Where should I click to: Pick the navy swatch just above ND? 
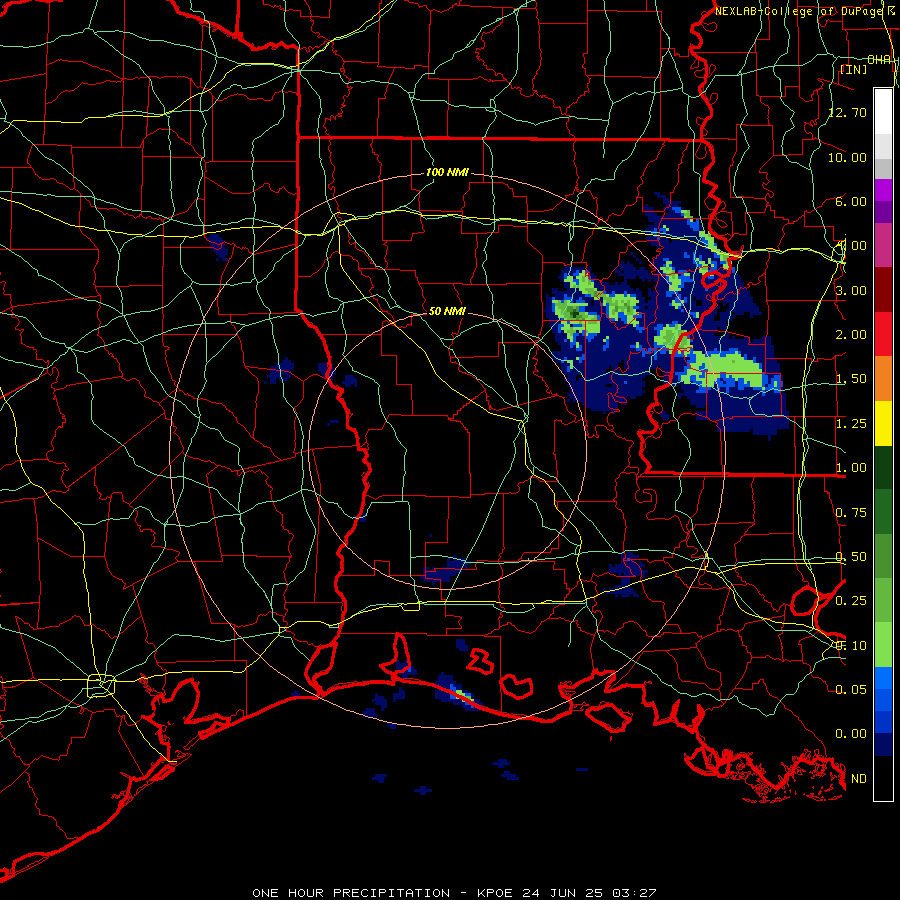(883, 744)
